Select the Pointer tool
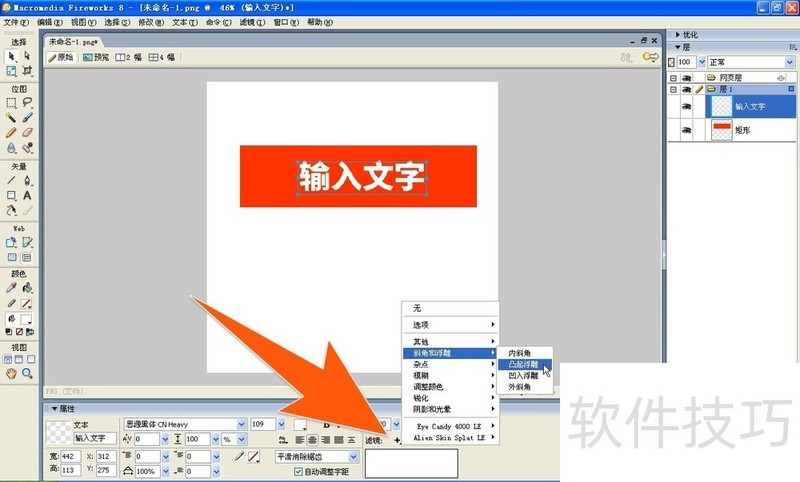The image size is (800, 482). click(11, 55)
